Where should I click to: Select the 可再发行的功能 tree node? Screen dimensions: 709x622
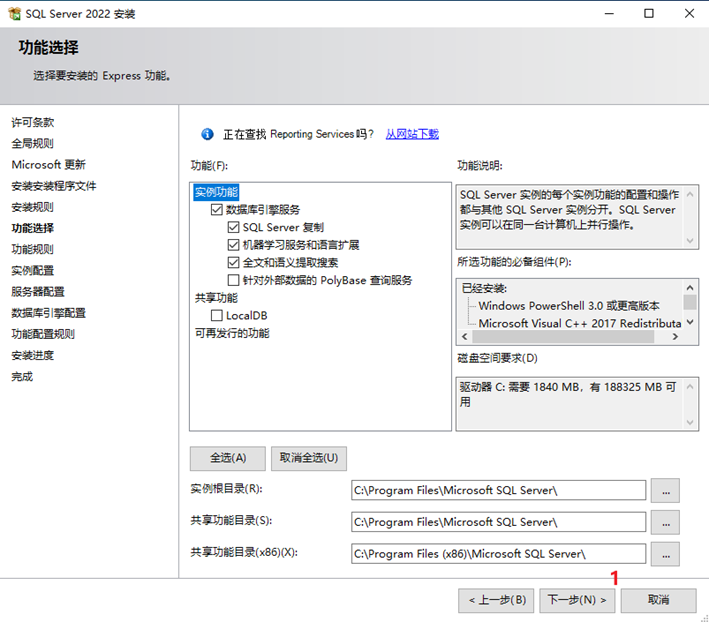232,333
